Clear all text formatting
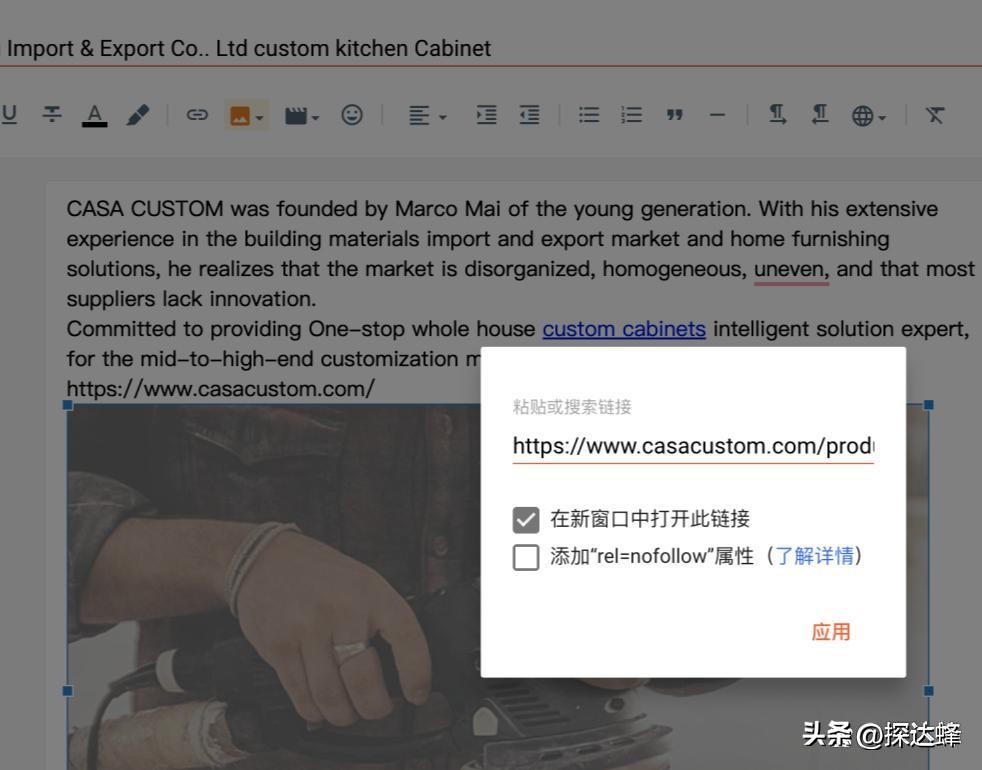 point(934,114)
